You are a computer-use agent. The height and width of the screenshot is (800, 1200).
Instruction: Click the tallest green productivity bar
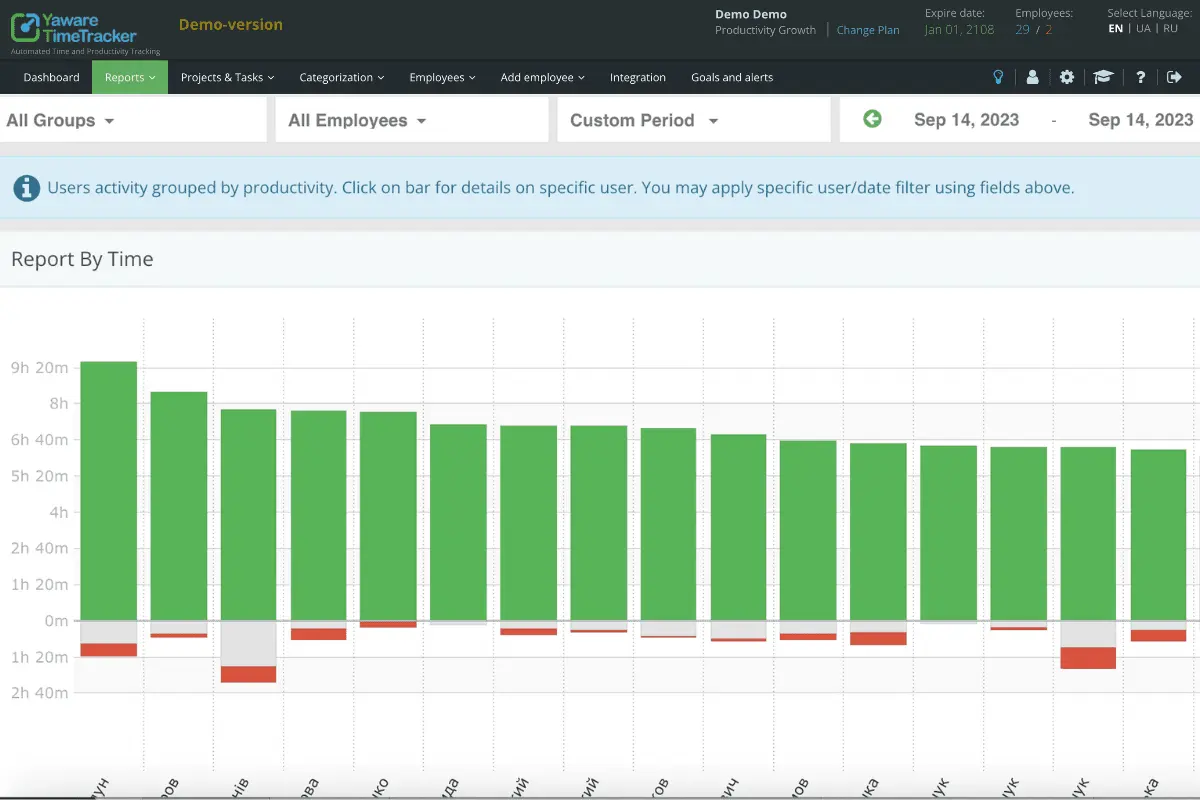click(108, 491)
